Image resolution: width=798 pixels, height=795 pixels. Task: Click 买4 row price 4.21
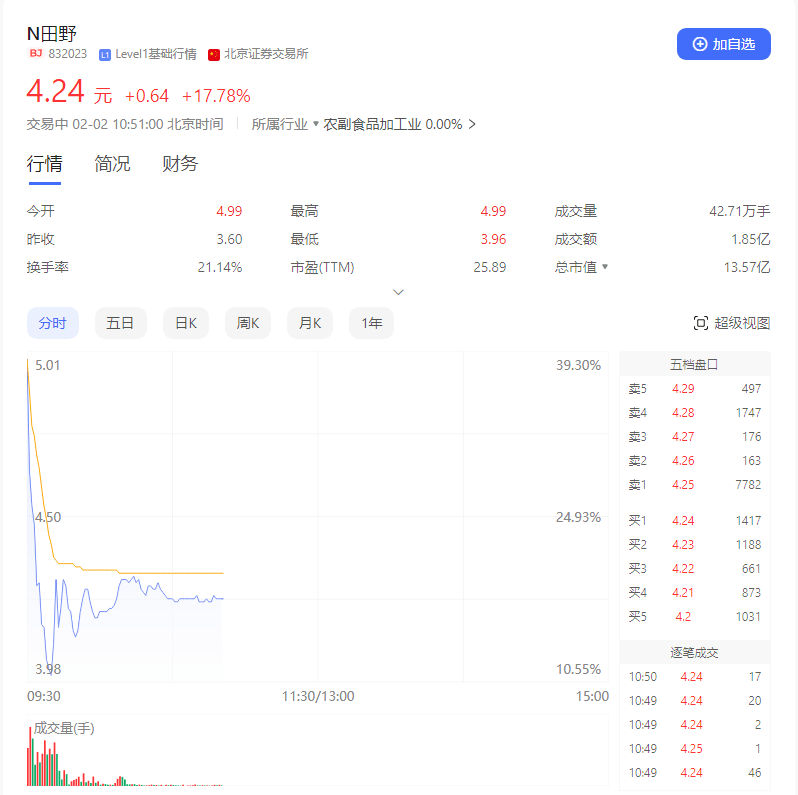[683, 592]
